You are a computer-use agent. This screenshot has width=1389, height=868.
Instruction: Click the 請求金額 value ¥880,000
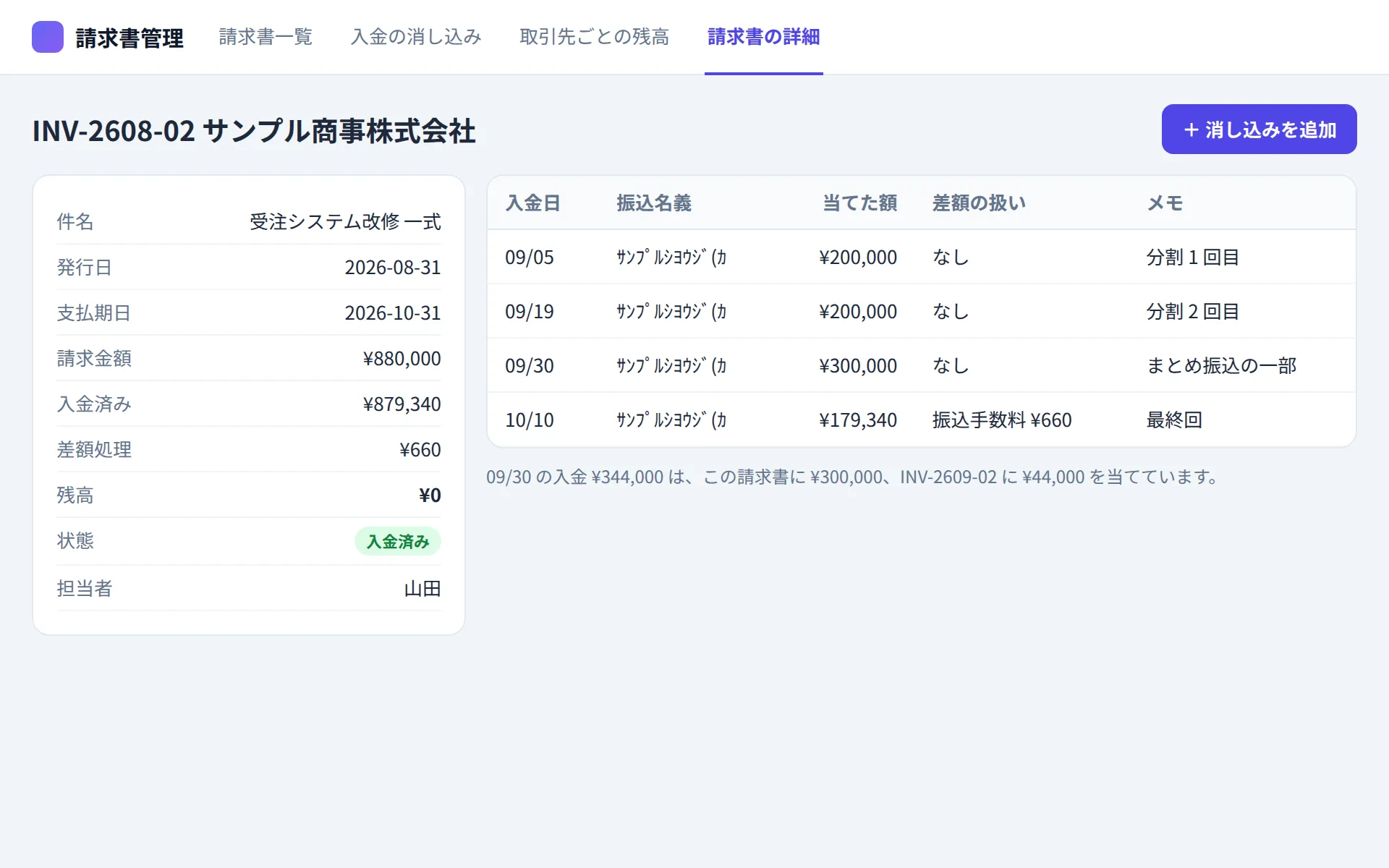pos(402,359)
